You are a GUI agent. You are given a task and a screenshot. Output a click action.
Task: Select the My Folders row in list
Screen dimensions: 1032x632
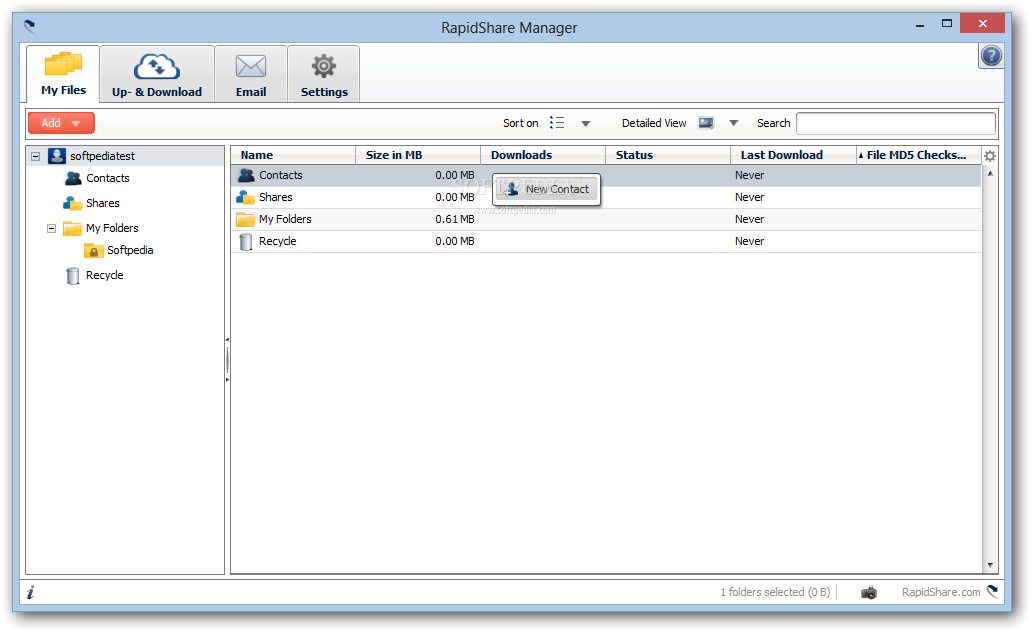(x=606, y=219)
